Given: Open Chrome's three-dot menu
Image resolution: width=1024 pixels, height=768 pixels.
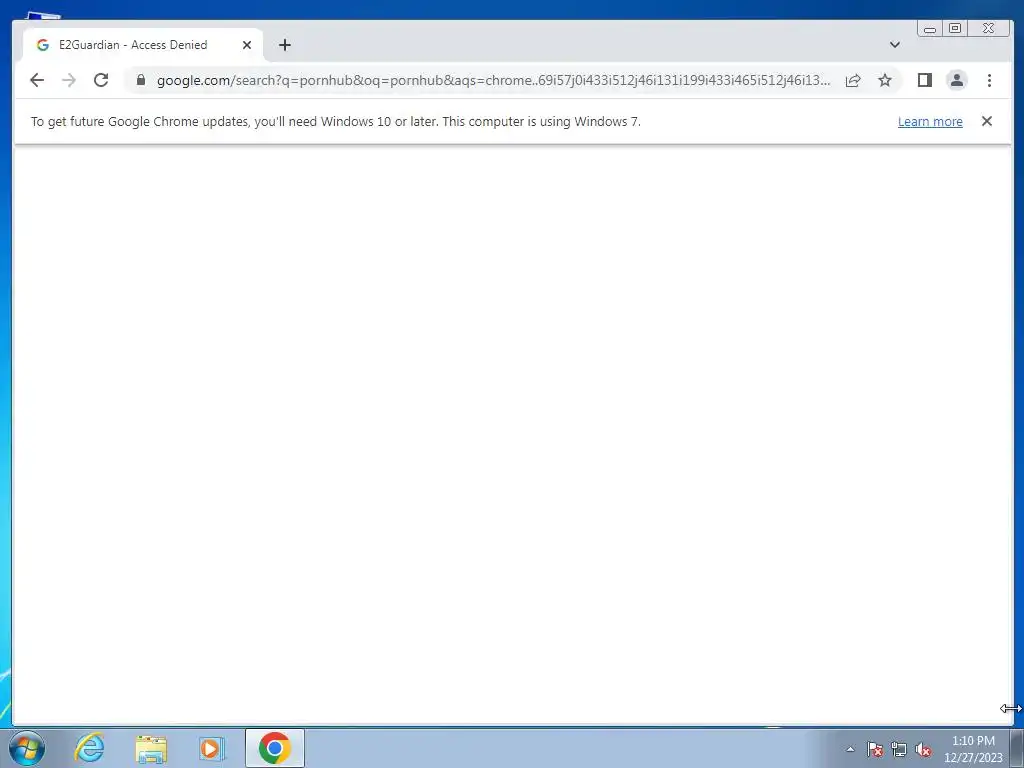Looking at the screenshot, I should 989,80.
